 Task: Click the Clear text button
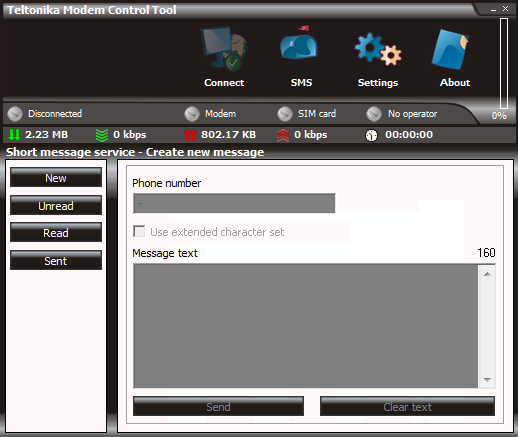point(407,406)
